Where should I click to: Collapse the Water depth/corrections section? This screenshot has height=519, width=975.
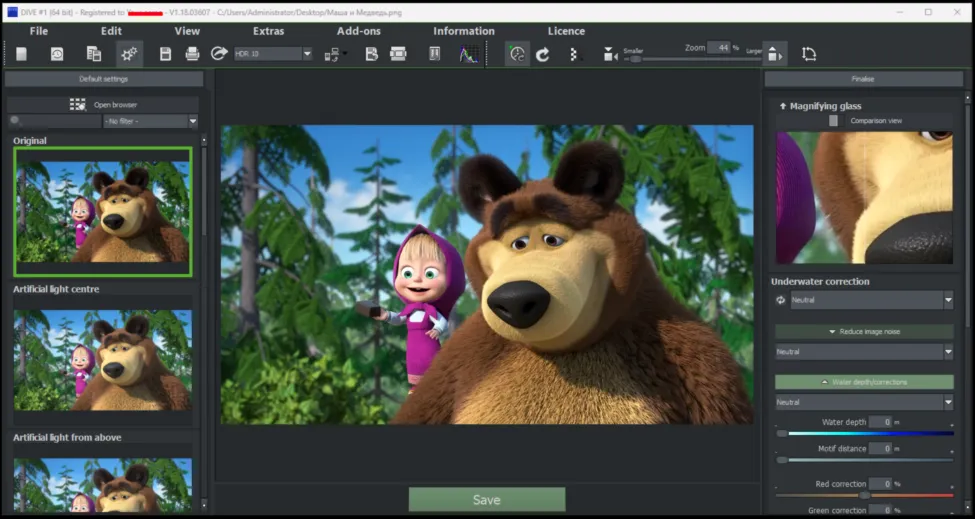point(864,382)
